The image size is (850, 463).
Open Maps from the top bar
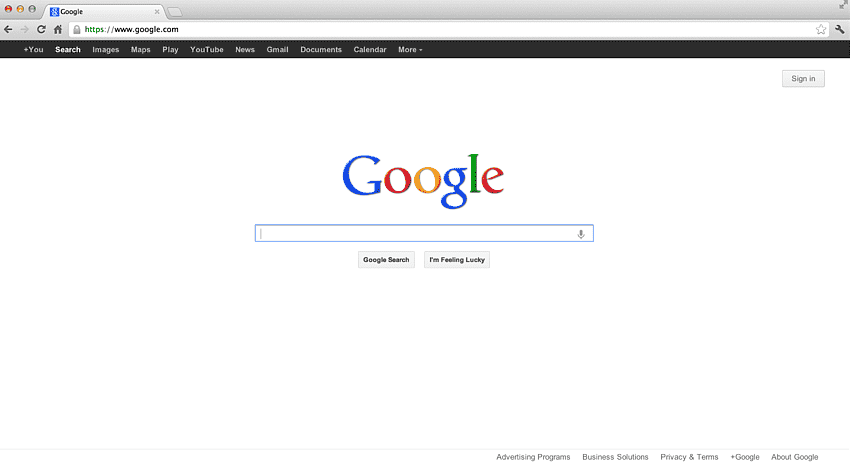click(x=140, y=49)
